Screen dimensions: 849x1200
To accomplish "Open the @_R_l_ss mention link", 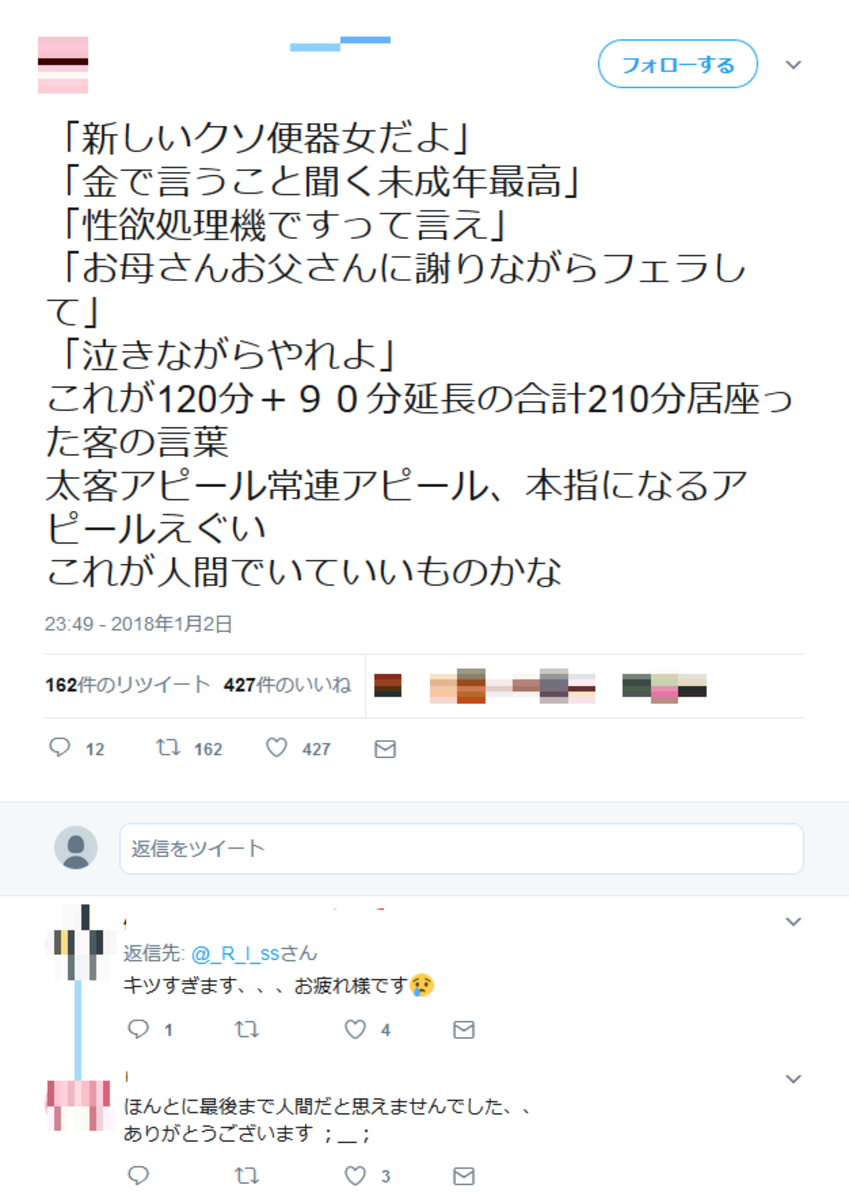I will click(x=235, y=953).
